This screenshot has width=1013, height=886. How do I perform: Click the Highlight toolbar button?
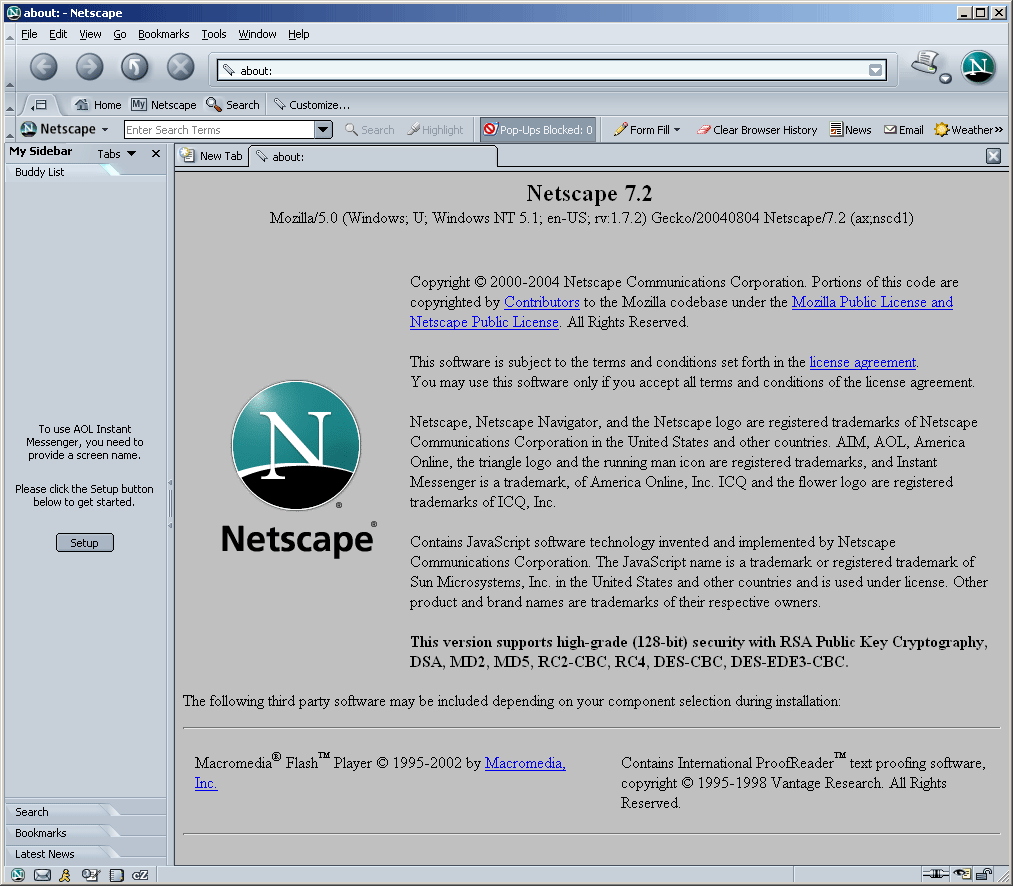click(435, 130)
